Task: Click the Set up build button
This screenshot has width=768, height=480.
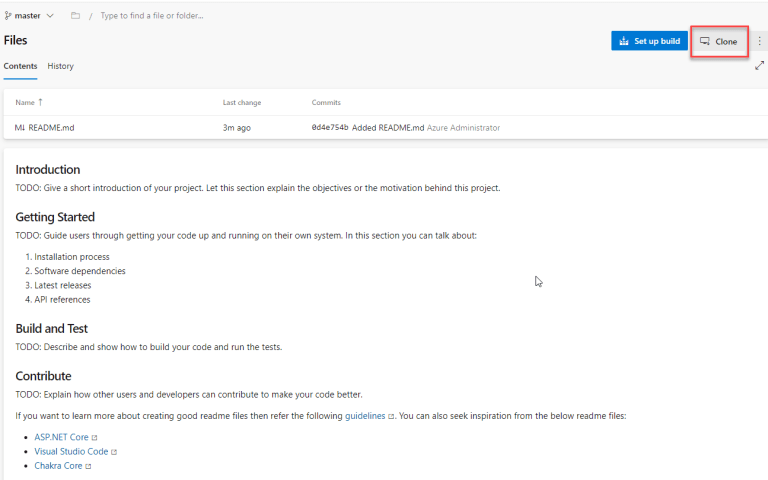Action: (x=649, y=41)
